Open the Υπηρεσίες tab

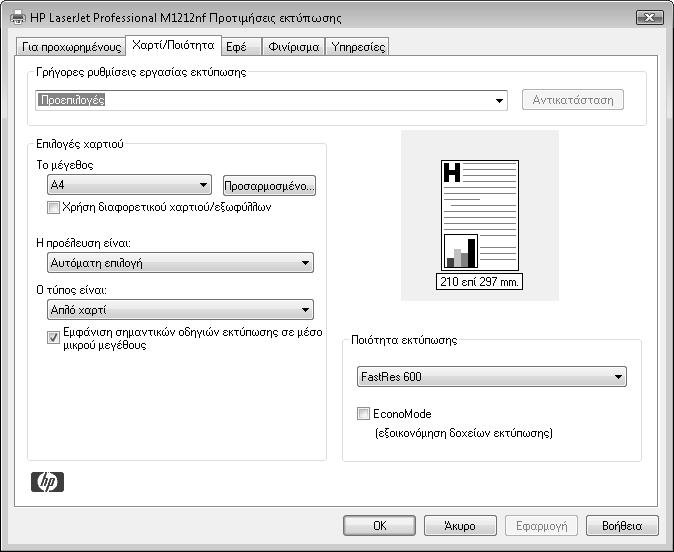358,47
